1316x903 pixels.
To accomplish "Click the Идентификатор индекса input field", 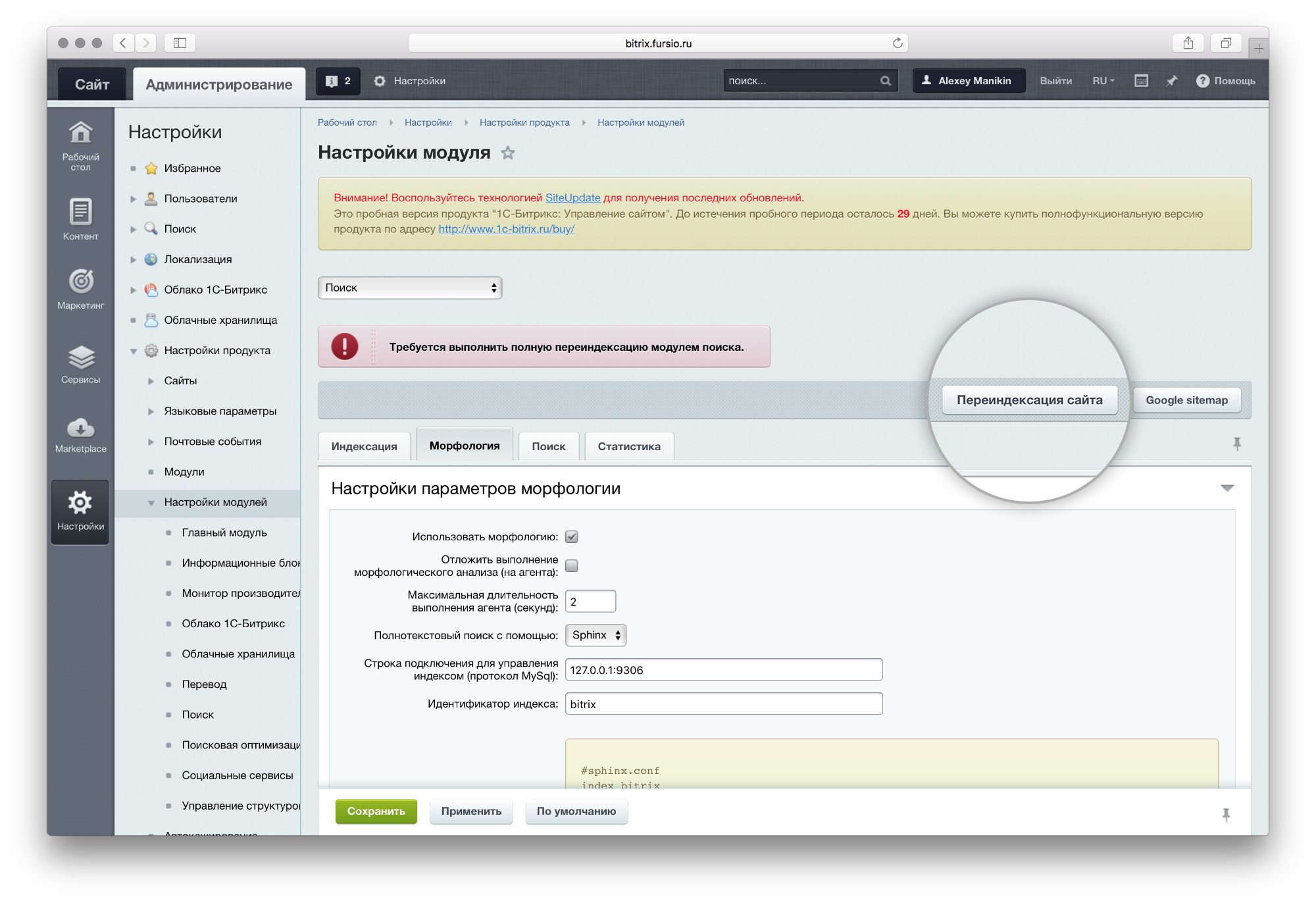I will pos(723,704).
